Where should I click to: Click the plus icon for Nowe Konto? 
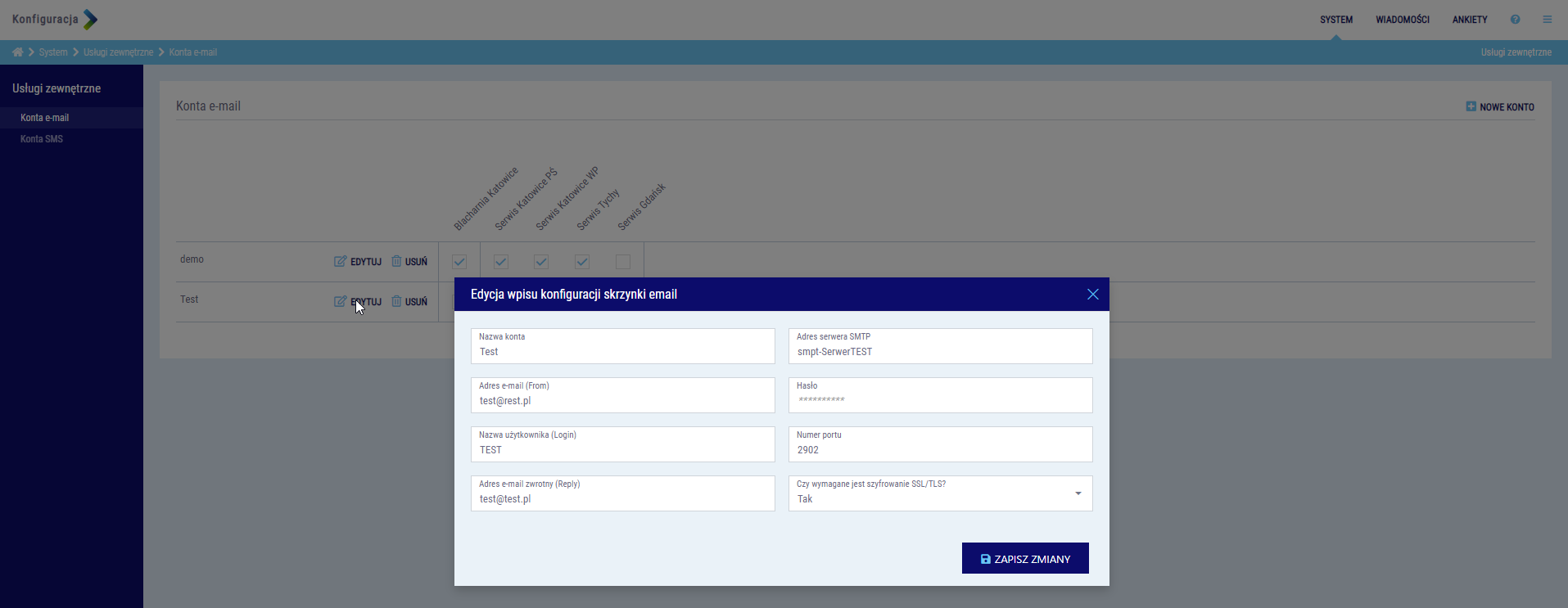click(1471, 106)
